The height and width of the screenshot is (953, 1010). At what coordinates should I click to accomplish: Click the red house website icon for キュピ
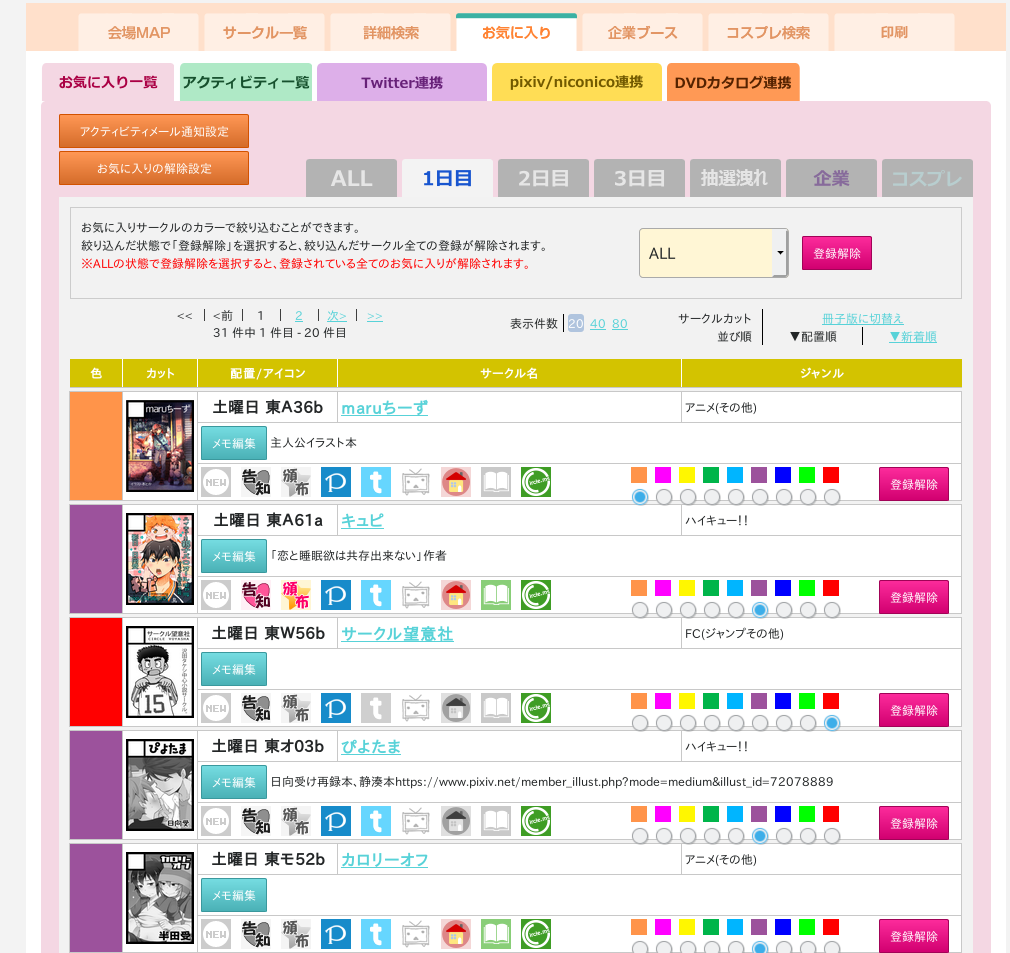coord(456,594)
